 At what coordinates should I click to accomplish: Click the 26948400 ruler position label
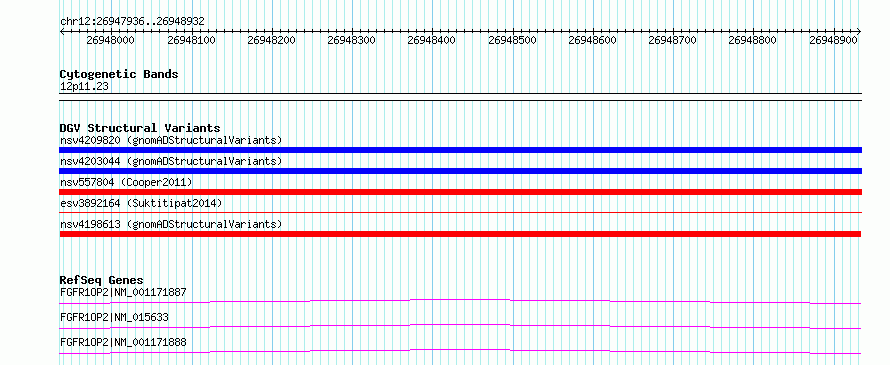[x=431, y=41]
